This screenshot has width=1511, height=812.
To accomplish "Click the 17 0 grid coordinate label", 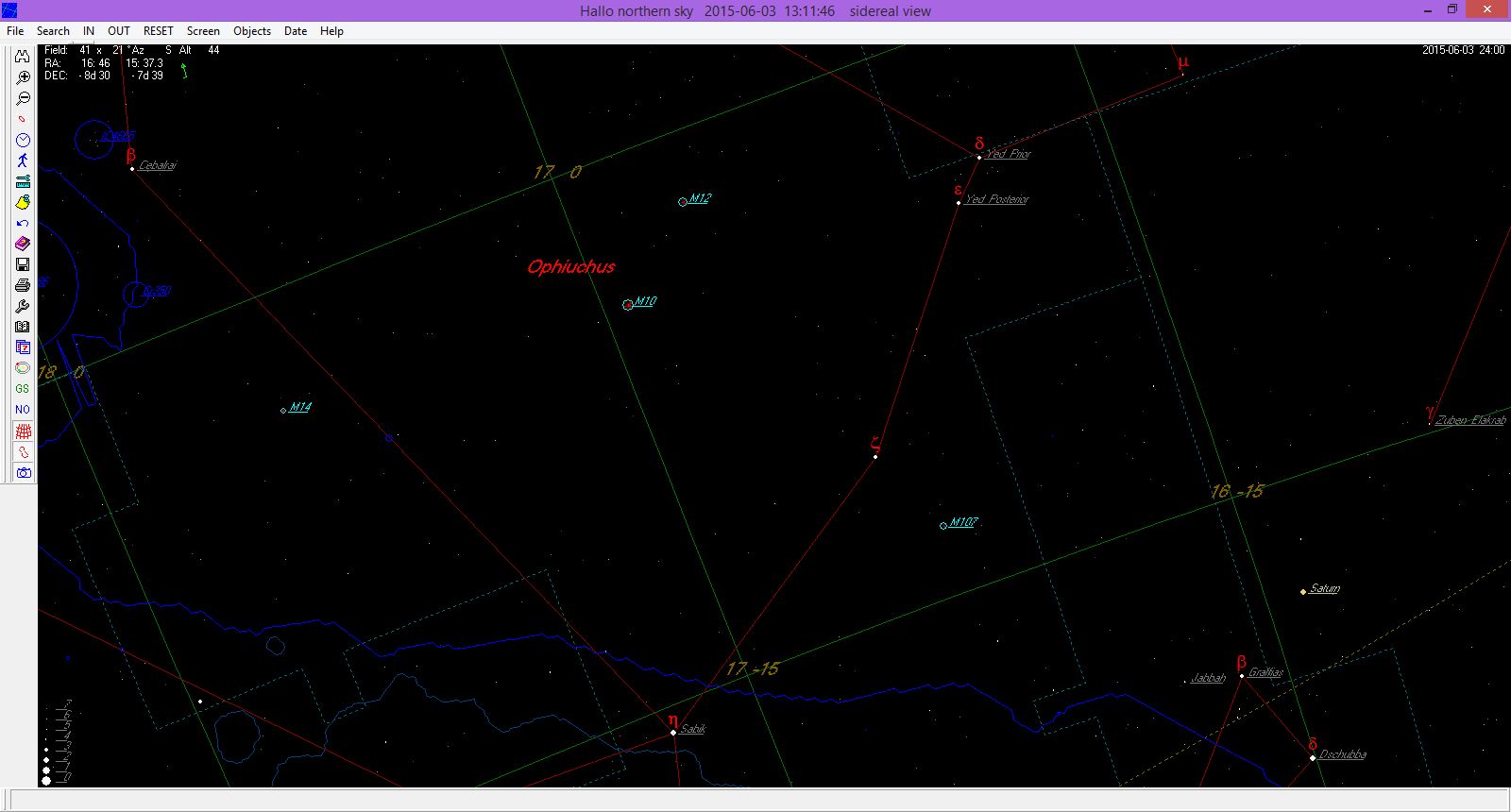I will (557, 172).
